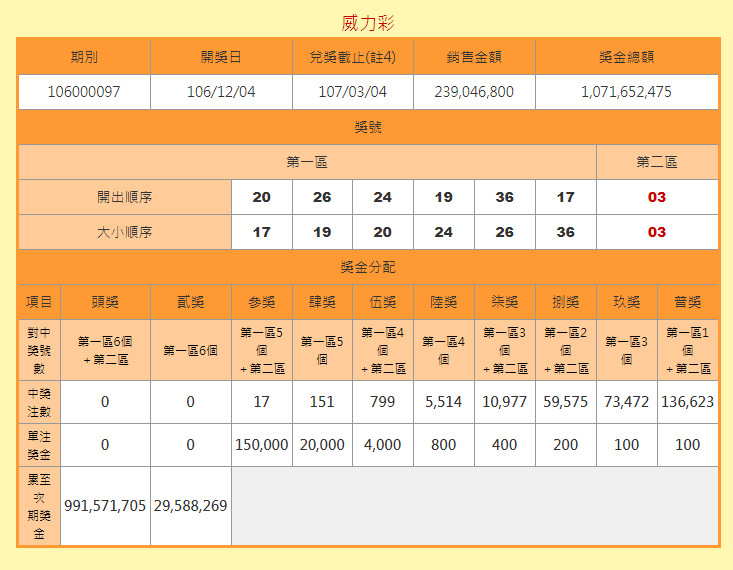
Task: Click the 柒獎 column header
Action: coord(504,302)
